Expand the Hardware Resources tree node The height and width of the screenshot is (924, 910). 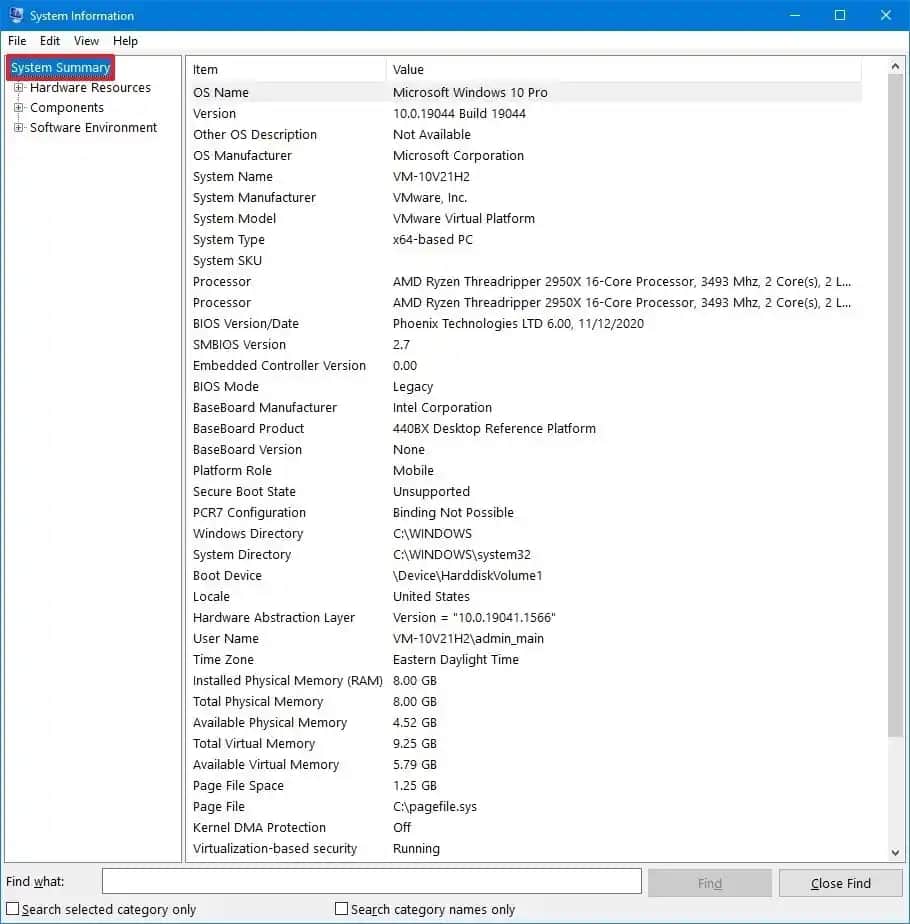(18, 88)
